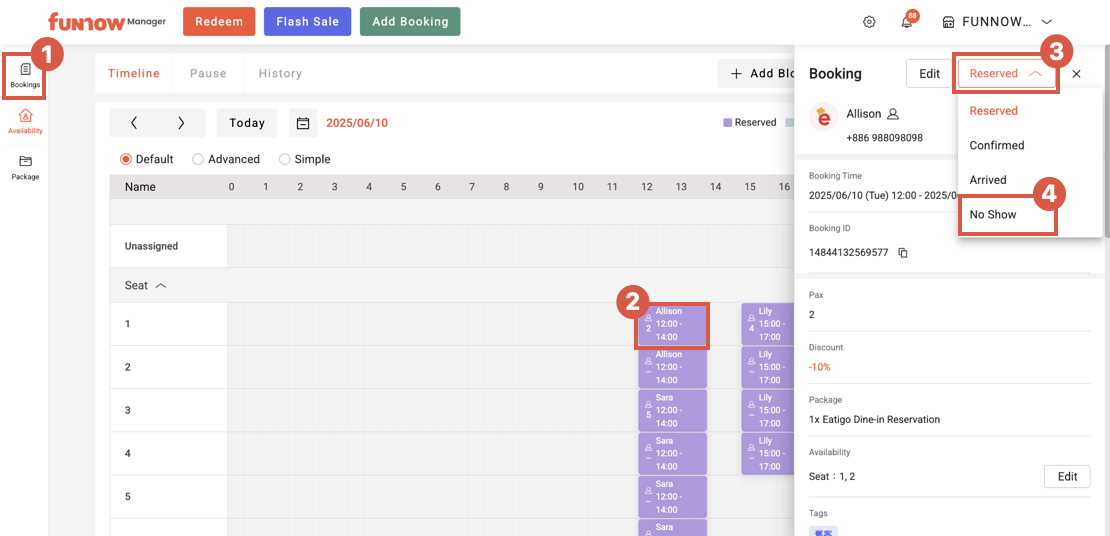Viewport: 1110px width, 536px height.
Task: Select the Simple view radio button
Action: point(285,159)
